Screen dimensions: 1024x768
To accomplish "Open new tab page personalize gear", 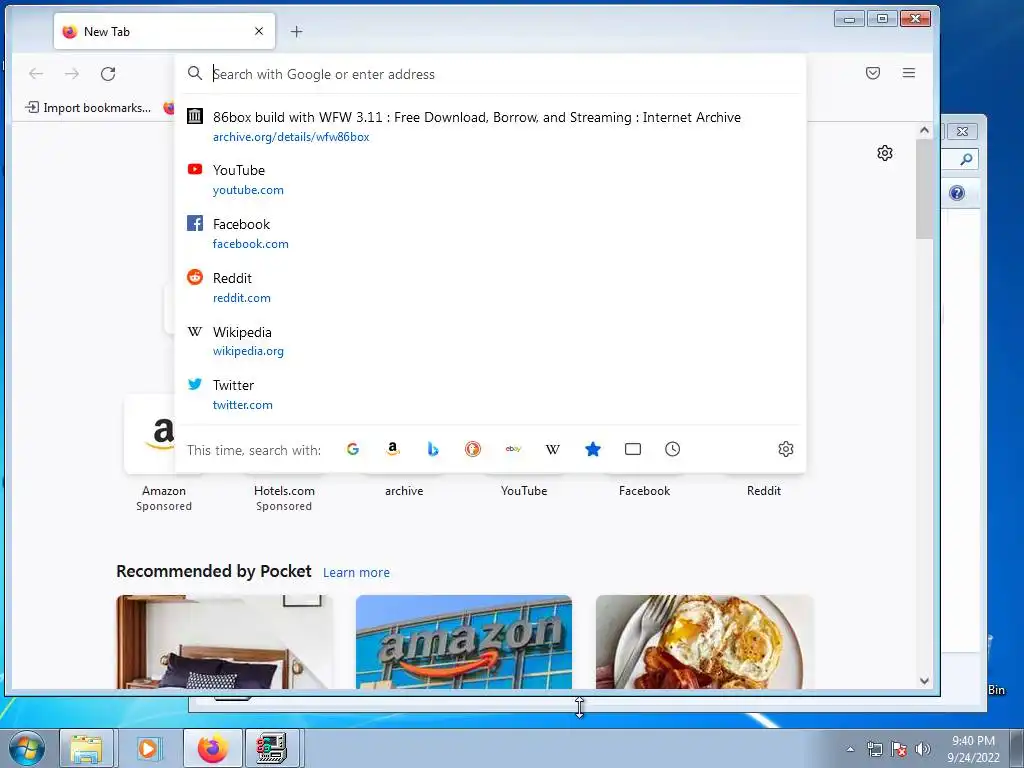I will click(885, 153).
